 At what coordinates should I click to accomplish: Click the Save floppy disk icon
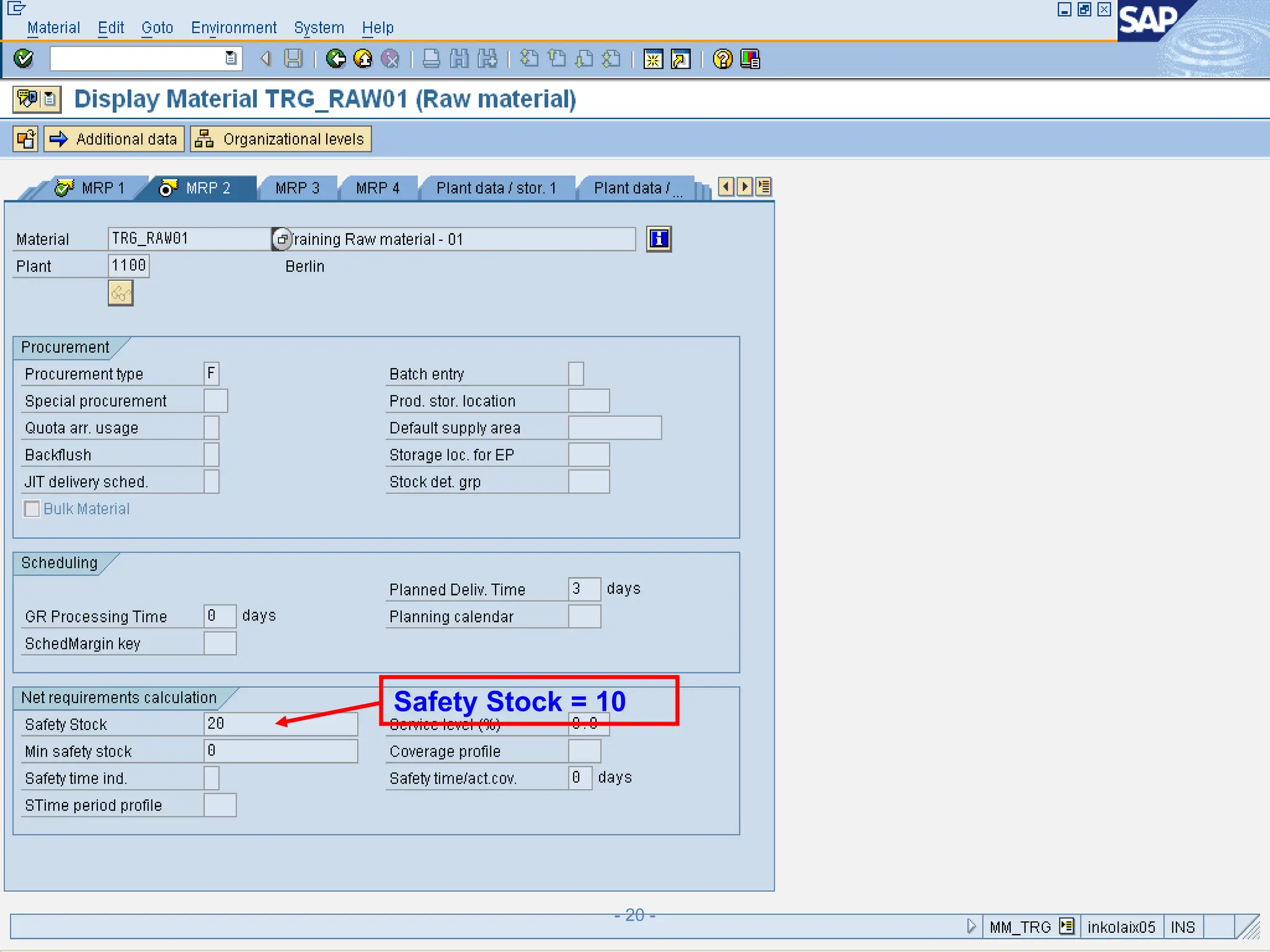pos(293,59)
